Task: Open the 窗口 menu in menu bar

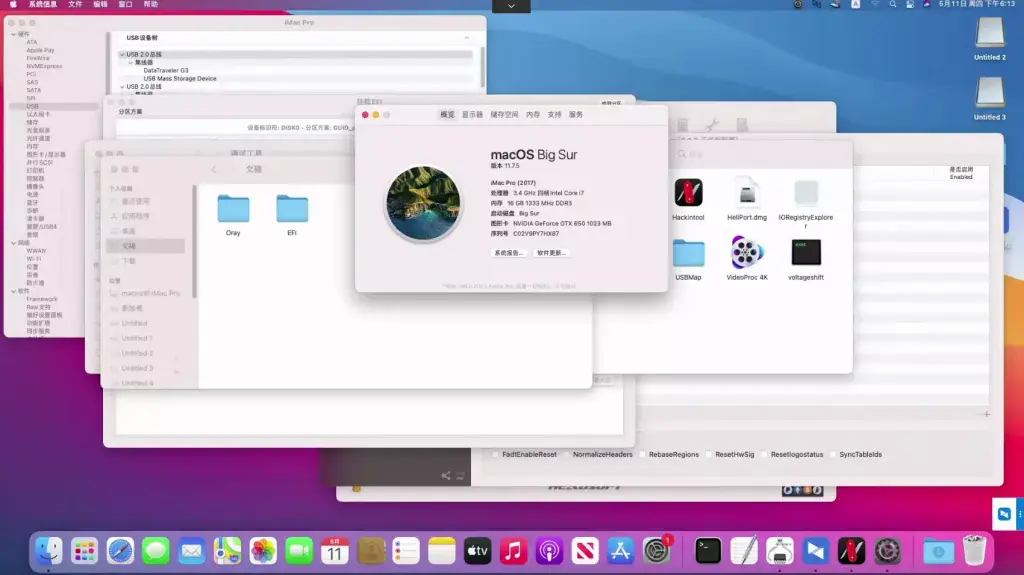Action: pyautogui.click(x=125, y=5)
